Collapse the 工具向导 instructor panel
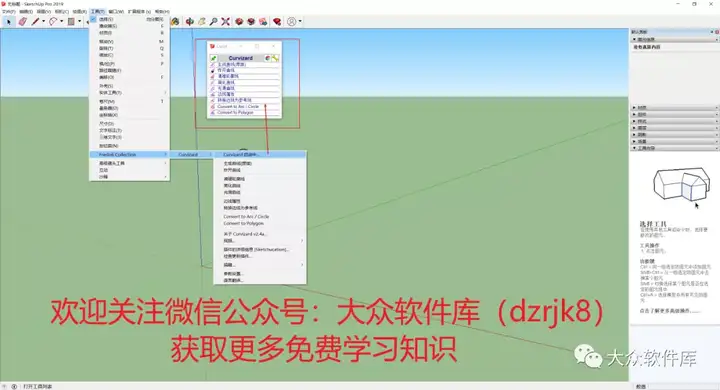720x390 pixels. [x=675, y=148]
